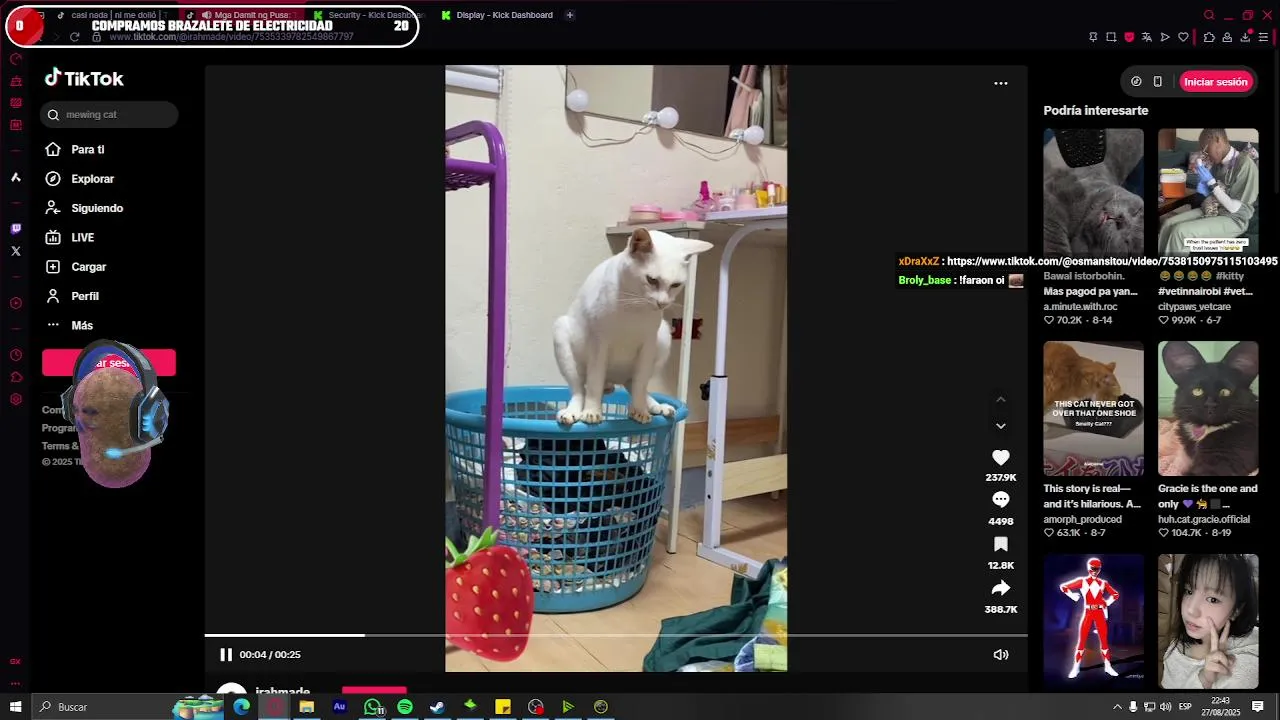The height and width of the screenshot is (720, 1280).
Task: Open the girl posing video thumbnail
Action: [x=1208, y=621]
